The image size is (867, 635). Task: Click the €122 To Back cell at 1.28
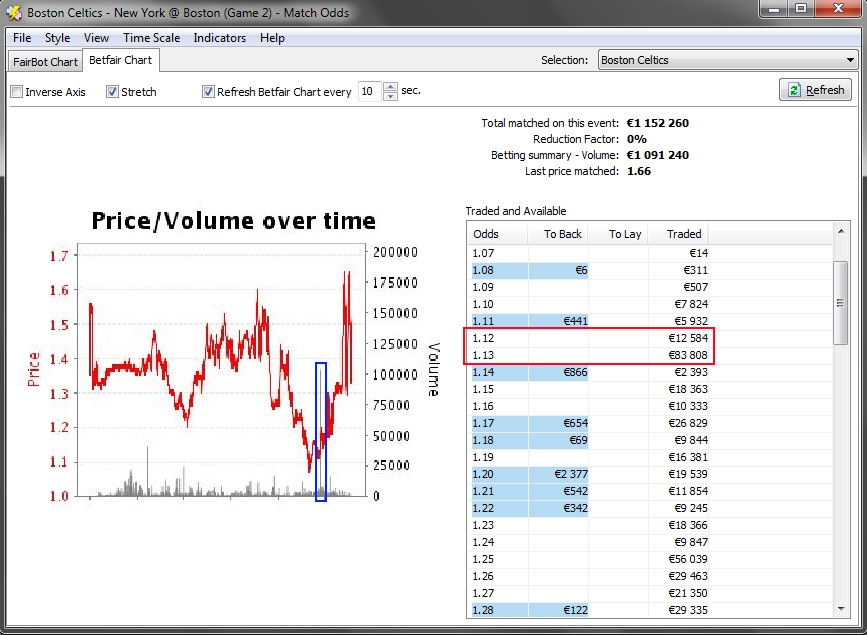558,610
